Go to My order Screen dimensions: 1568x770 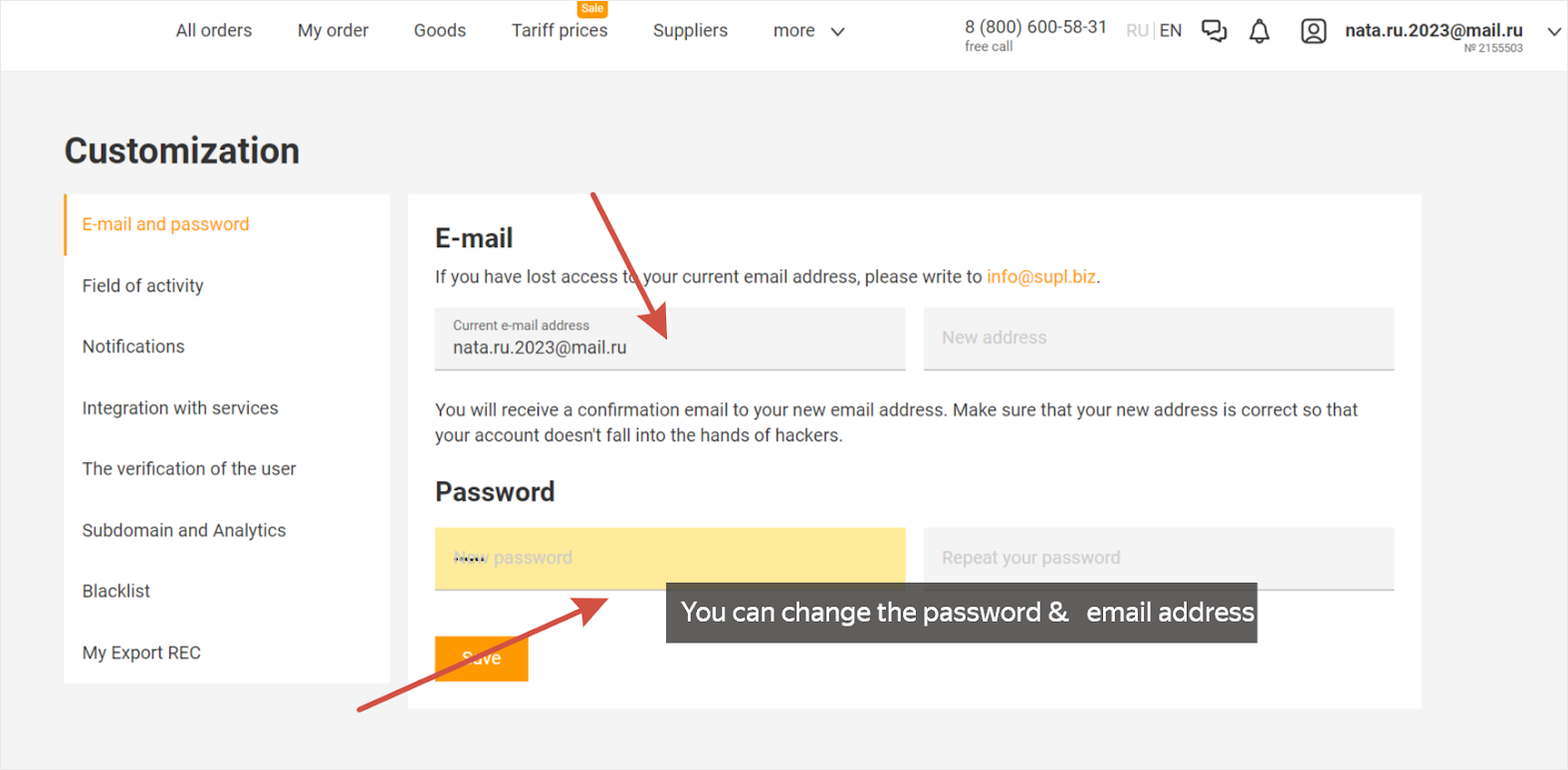coord(333,31)
